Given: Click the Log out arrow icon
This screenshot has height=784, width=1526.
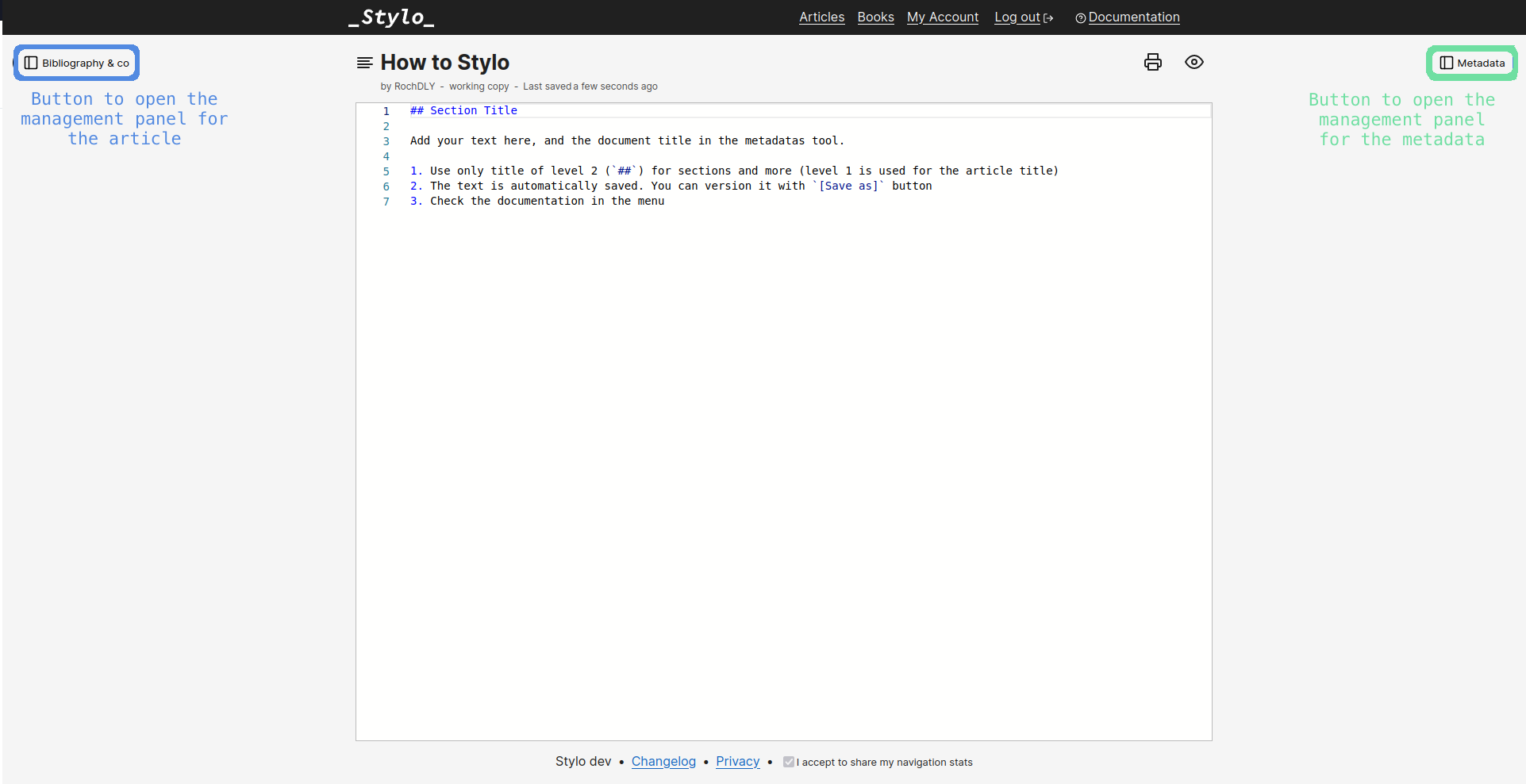Looking at the screenshot, I should click(x=1048, y=18).
